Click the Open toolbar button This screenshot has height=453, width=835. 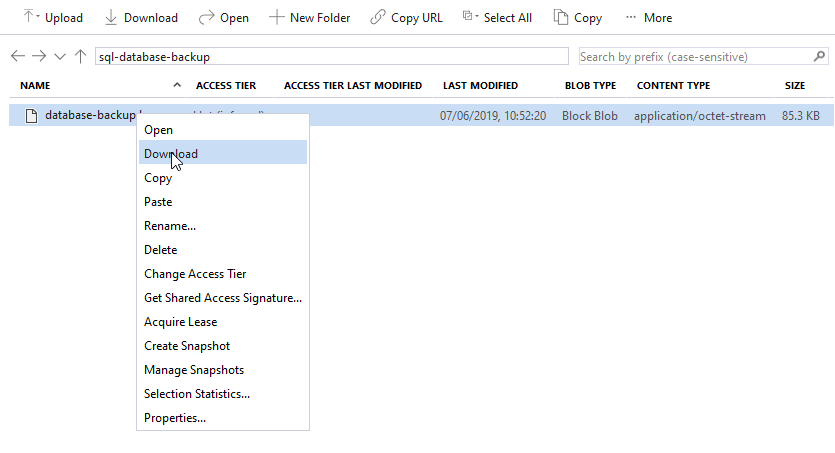pyautogui.click(x=223, y=18)
